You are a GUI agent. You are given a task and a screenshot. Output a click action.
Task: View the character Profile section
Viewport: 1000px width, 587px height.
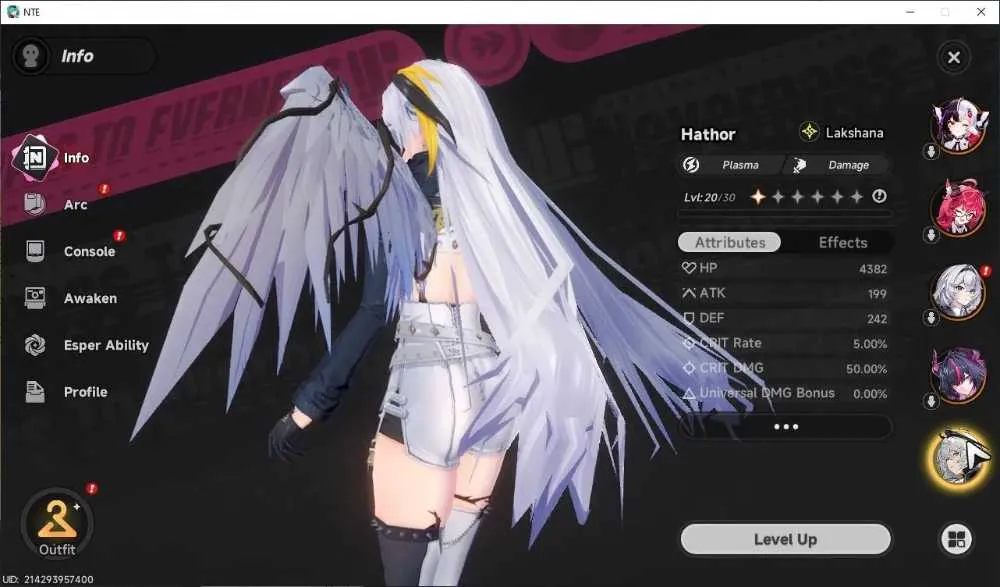[x=66, y=392]
